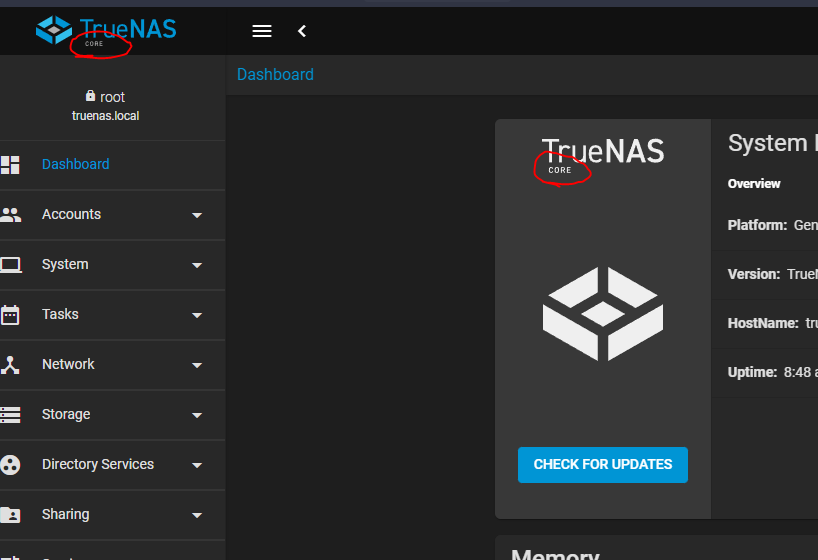Open the Dashboard menu item

pos(113,164)
